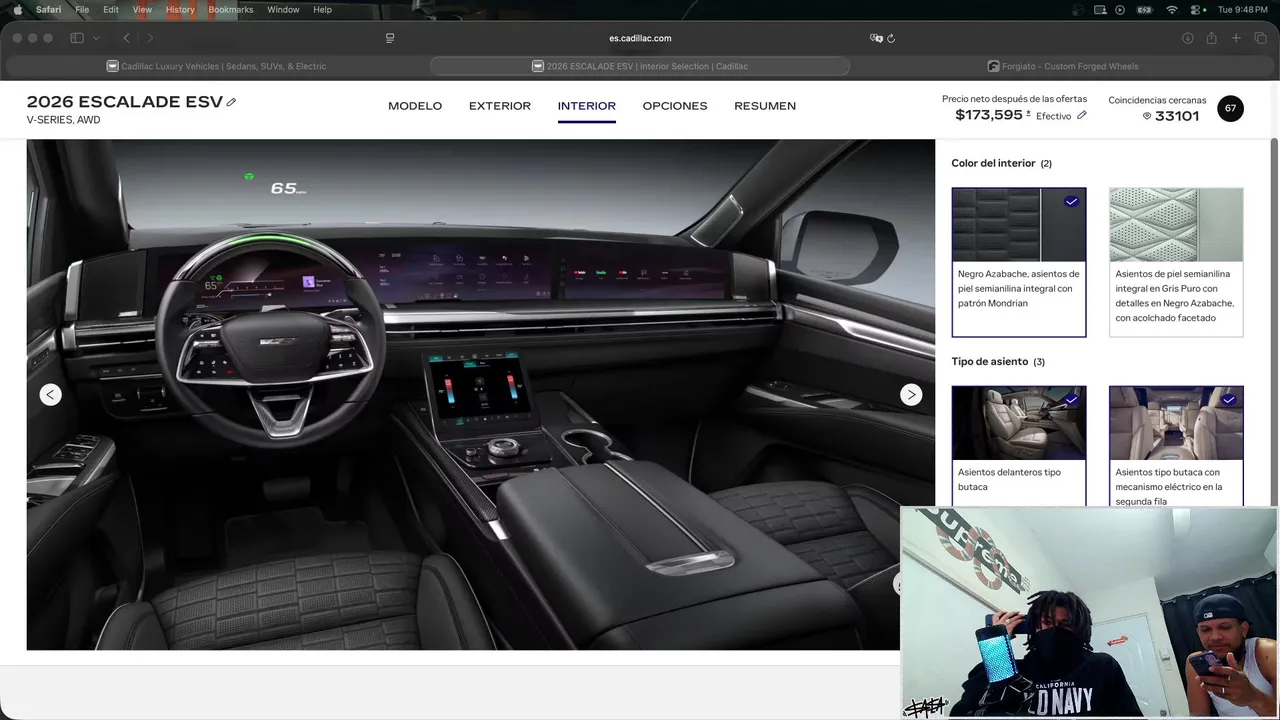Open the Help menu
Viewport: 1280px width, 720px height.
click(x=322, y=9)
